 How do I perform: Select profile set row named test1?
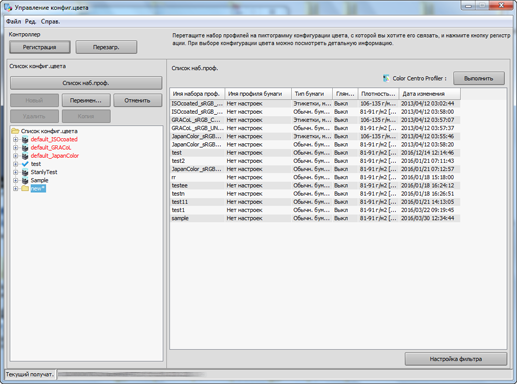[x=315, y=210]
